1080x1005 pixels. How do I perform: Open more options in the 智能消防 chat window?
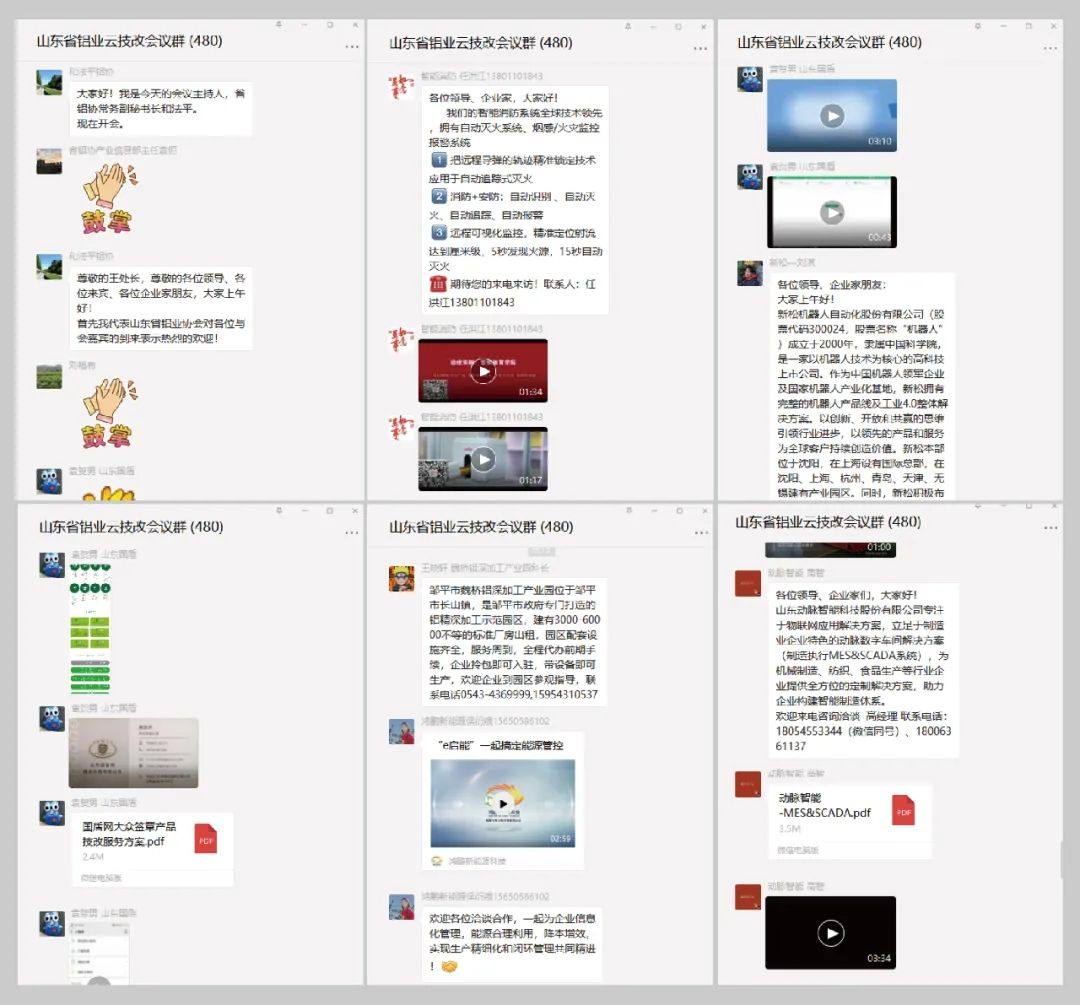pos(700,48)
